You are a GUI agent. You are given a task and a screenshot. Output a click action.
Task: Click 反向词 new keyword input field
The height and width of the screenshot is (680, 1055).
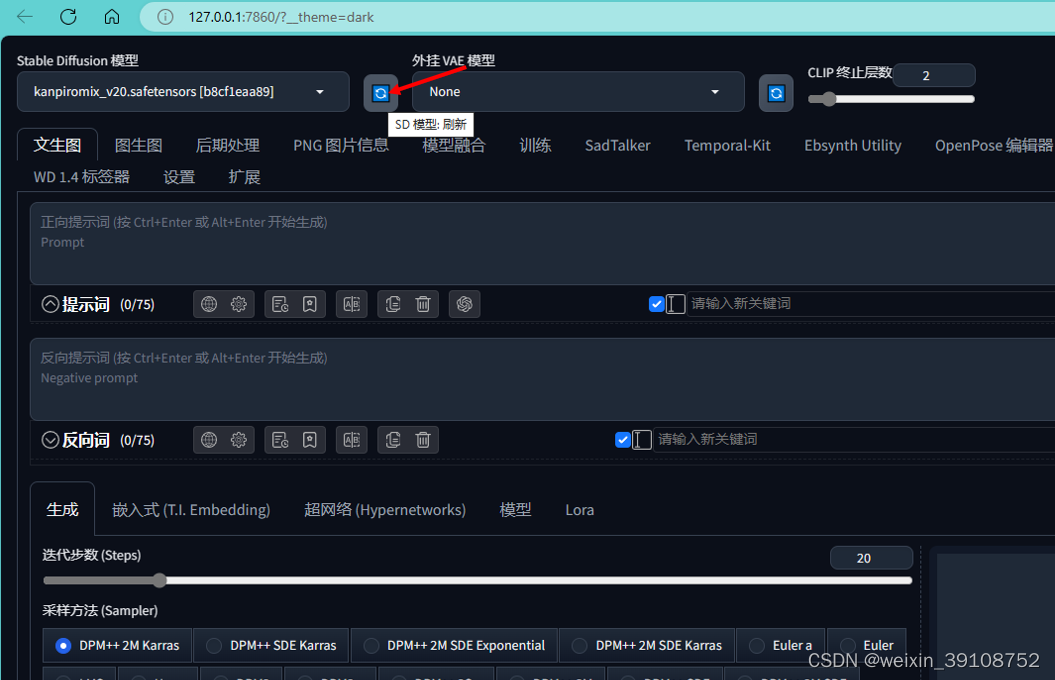click(x=854, y=440)
